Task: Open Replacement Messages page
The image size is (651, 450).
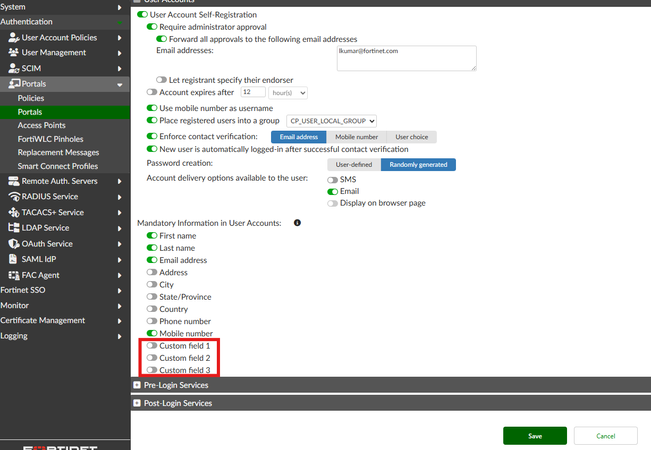Action: coord(58,153)
